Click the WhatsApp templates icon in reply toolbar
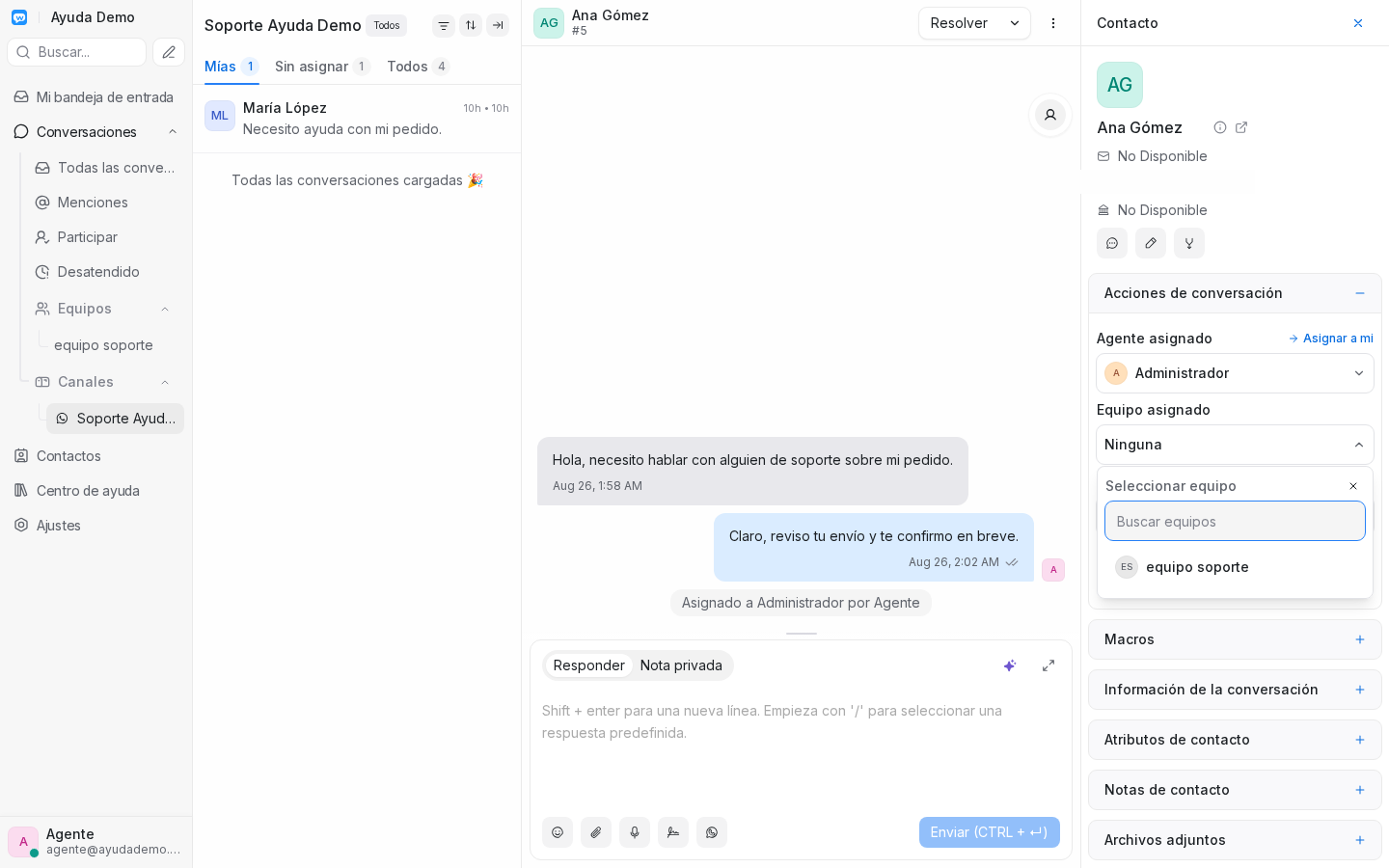 click(x=712, y=832)
